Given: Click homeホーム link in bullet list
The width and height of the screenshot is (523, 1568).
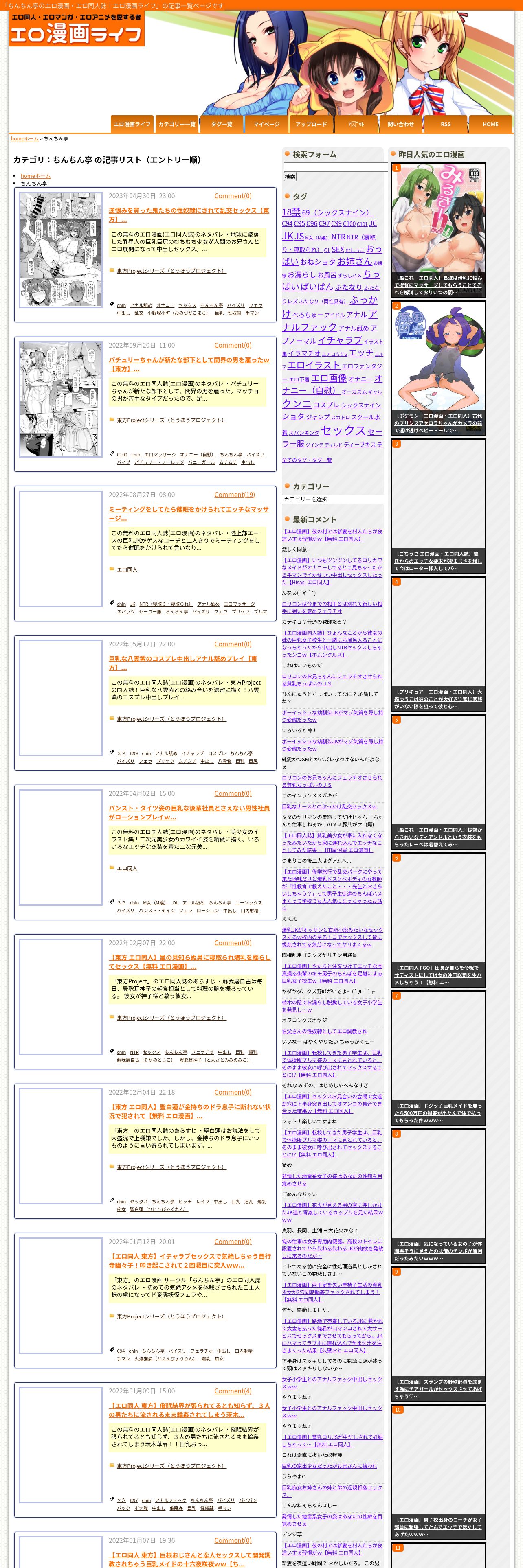Looking at the screenshot, I should click(35, 176).
